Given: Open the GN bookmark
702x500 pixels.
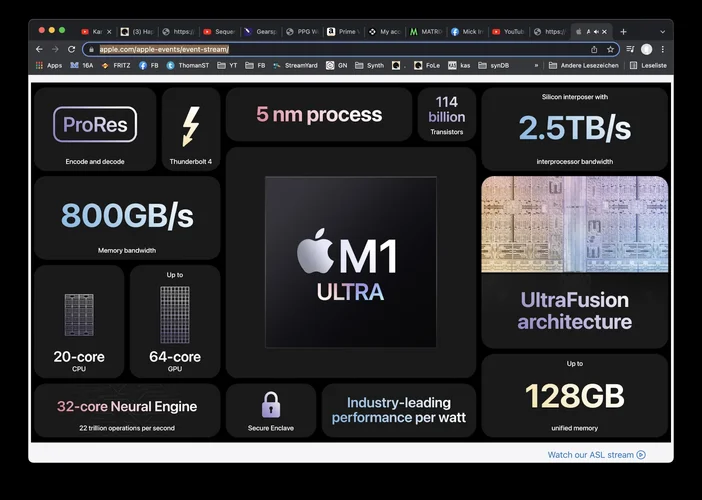Looking at the screenshot, I should [336, 65].
